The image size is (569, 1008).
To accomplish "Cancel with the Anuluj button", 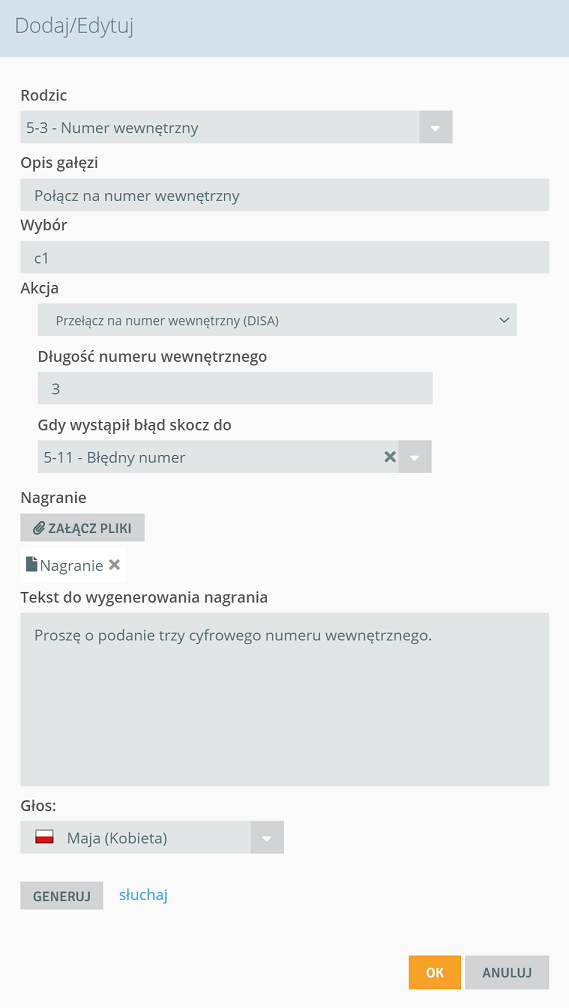I will (x=507, y=972).
